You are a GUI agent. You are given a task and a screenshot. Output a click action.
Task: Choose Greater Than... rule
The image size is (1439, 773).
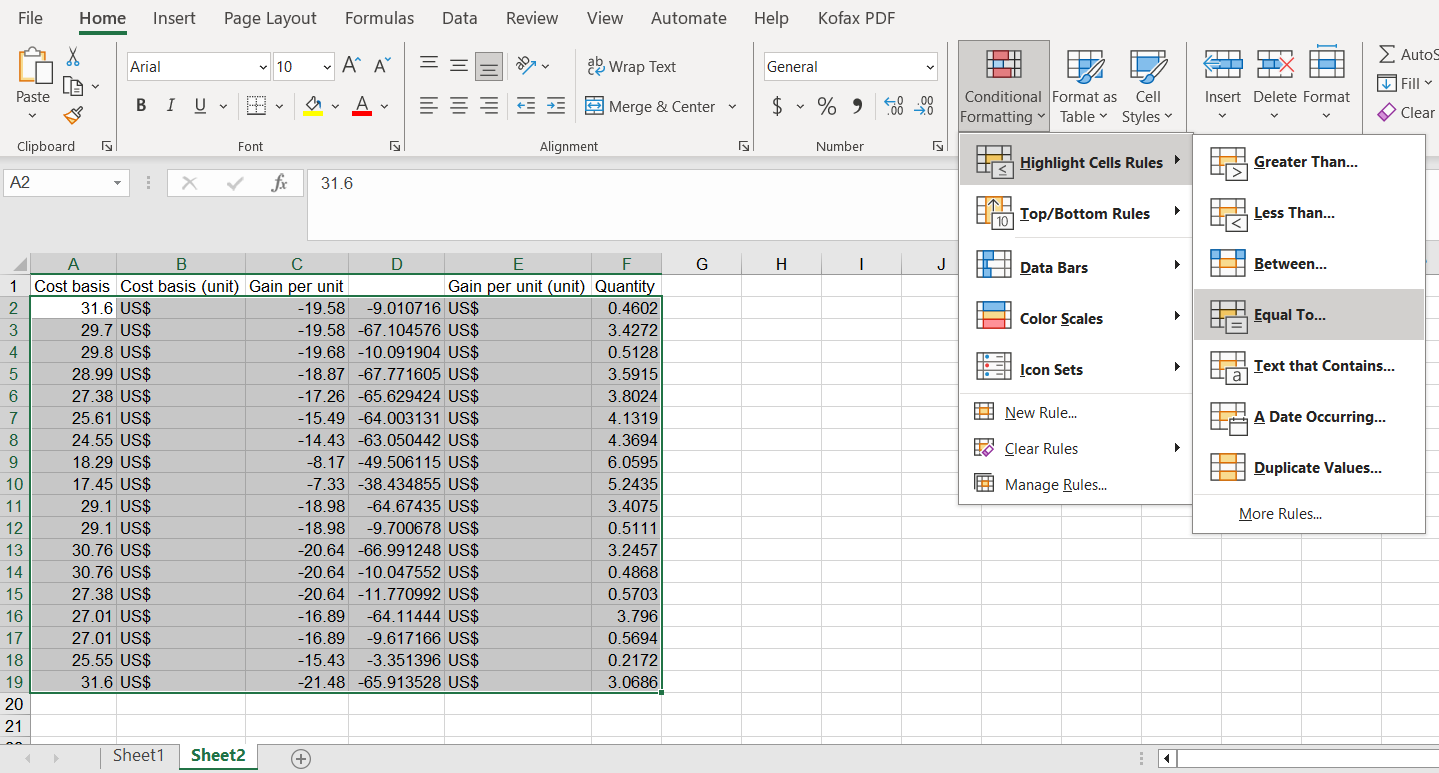[x=1308, y=162]
